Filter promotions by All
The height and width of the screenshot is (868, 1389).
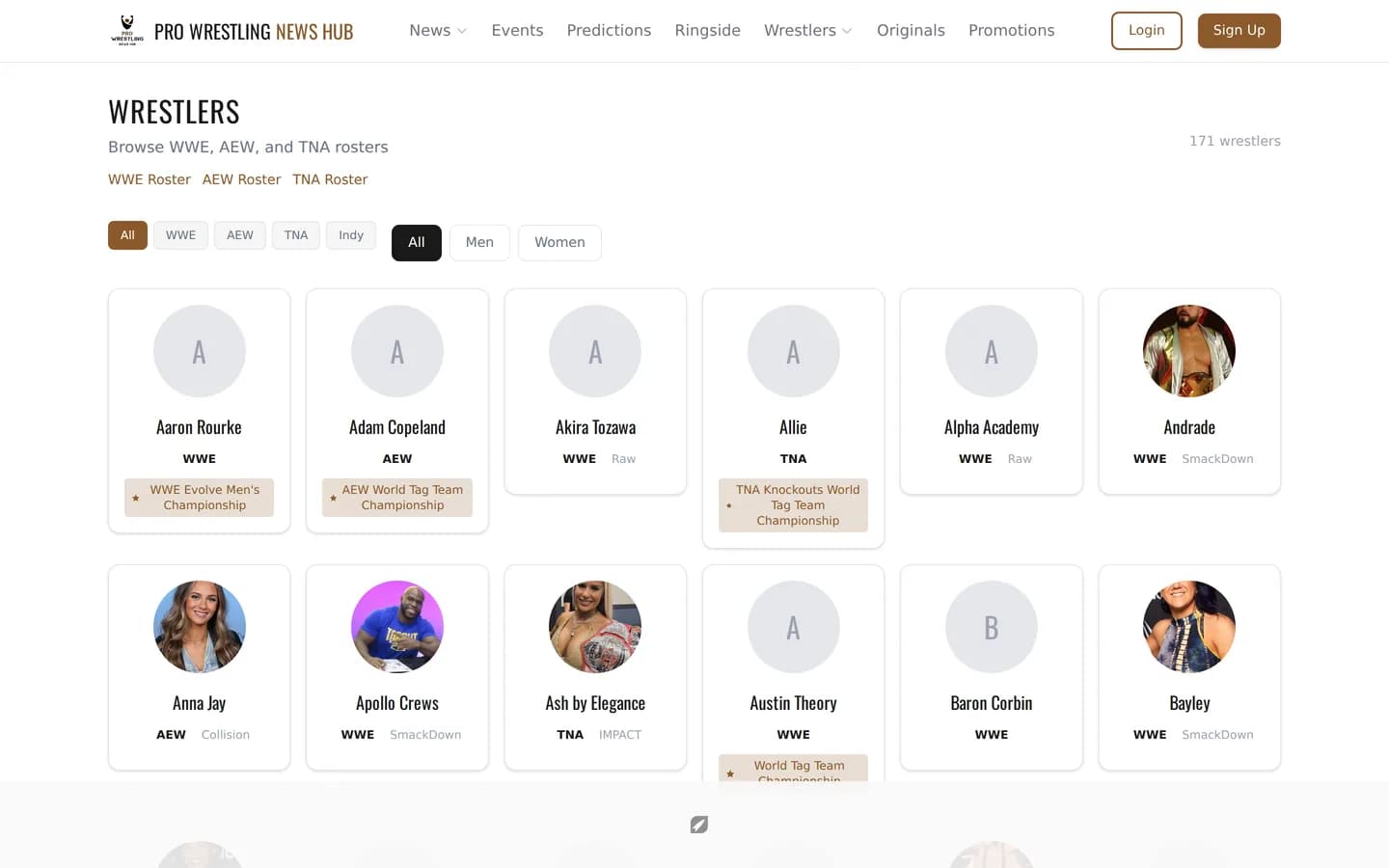pos(127,235)
